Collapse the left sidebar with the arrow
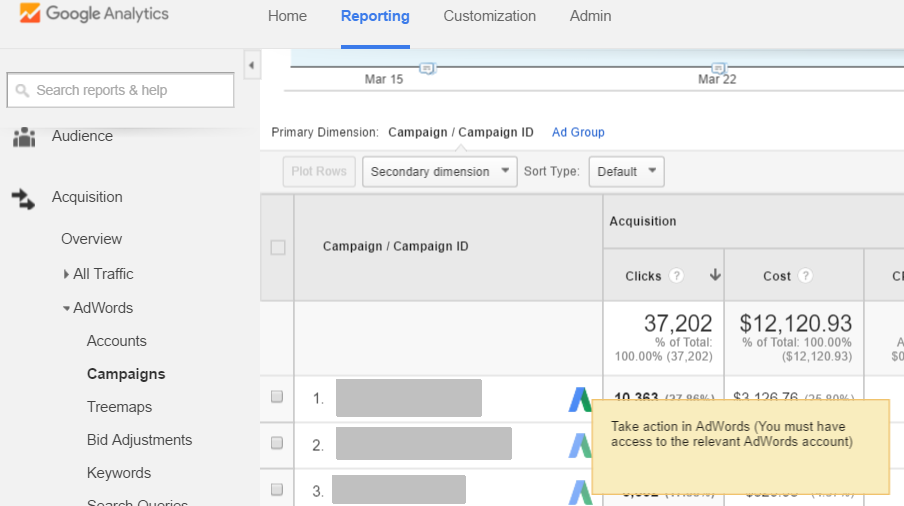Image resolution: width=904 pixels, height=506 pixels. pyautogui.click(x=251, y=66)
